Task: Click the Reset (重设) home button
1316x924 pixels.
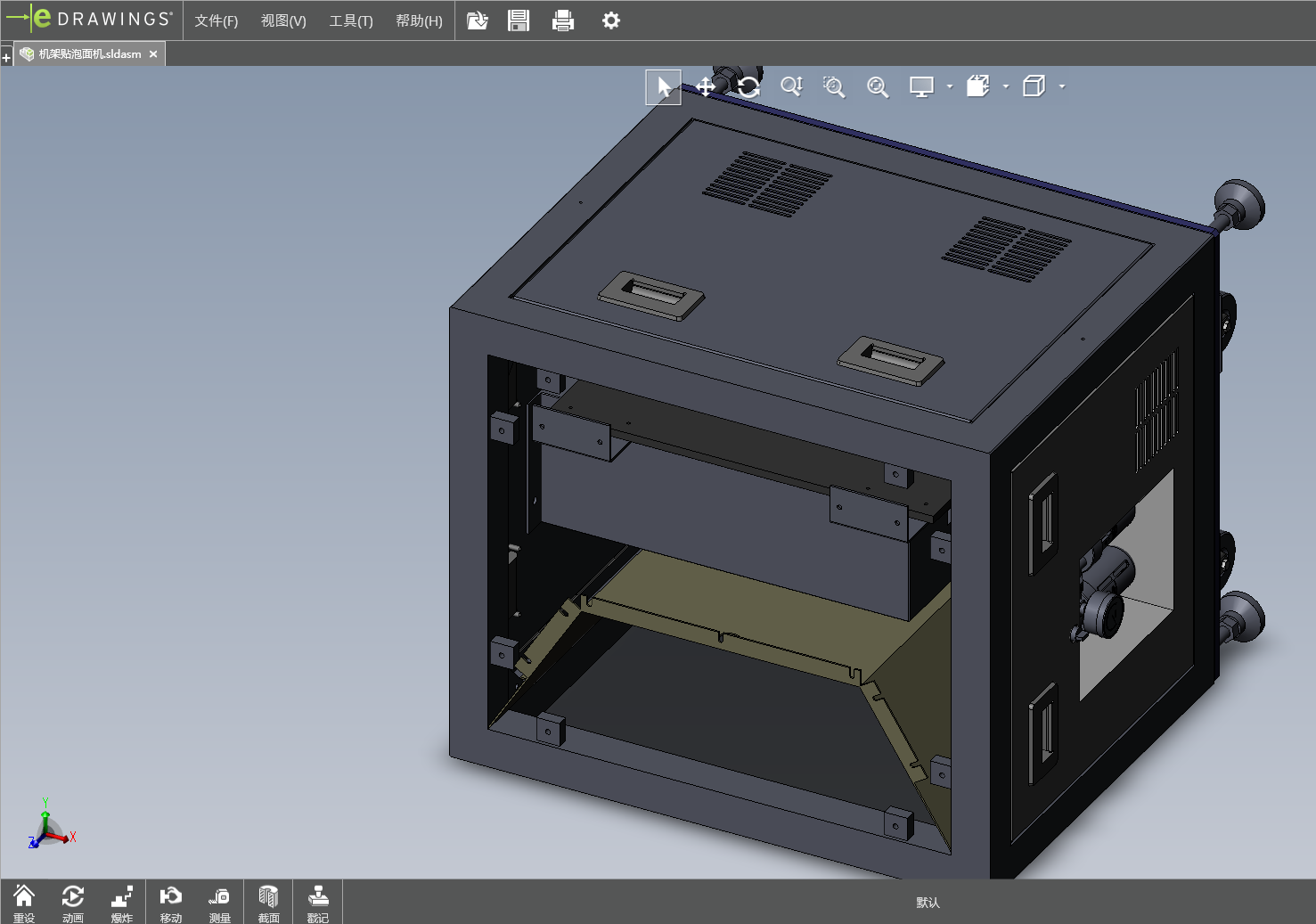Action: pyautogui.click(x=24, y=902)
